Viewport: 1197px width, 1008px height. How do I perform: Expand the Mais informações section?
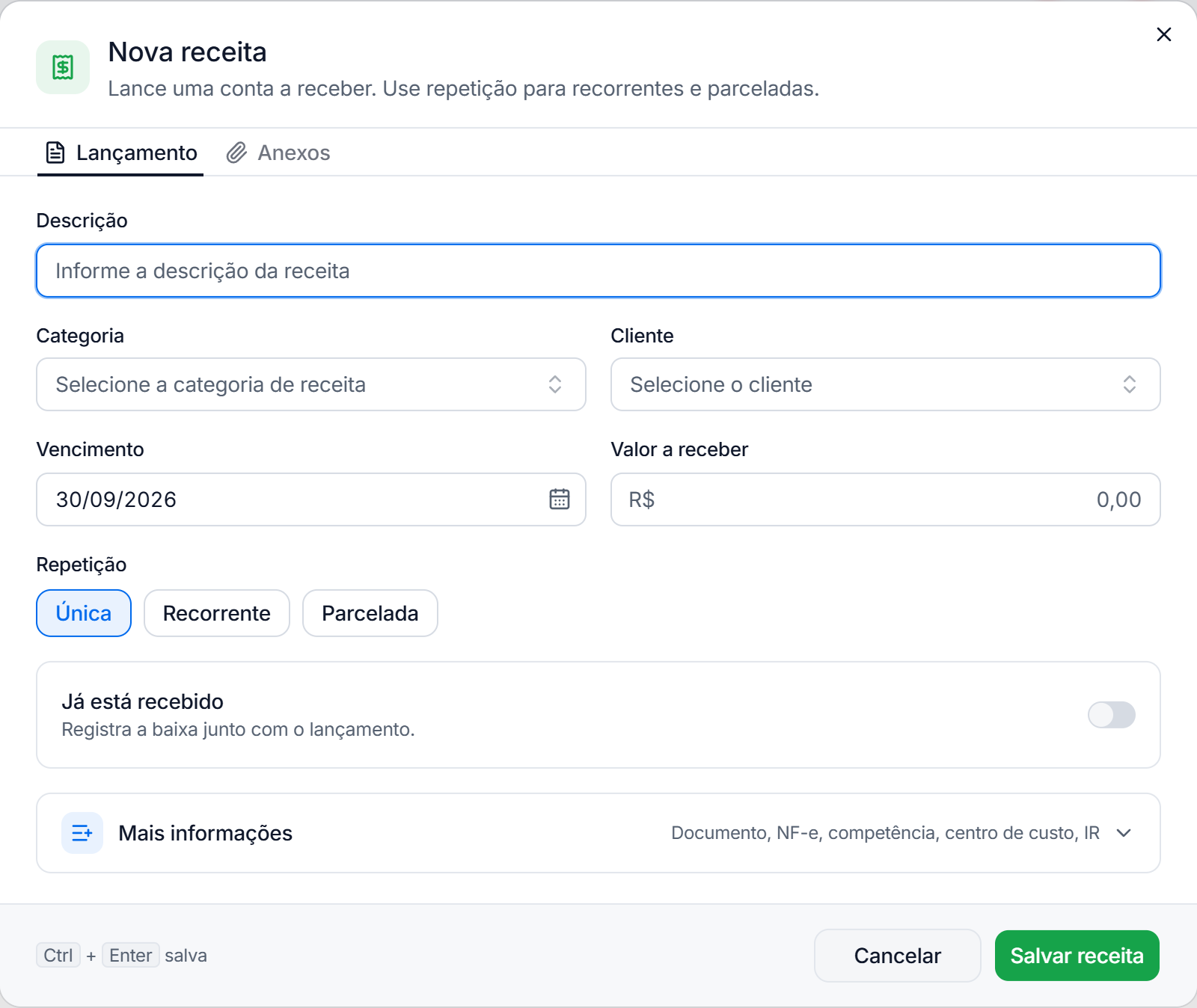pyautogui.click(x=598, y=833)
